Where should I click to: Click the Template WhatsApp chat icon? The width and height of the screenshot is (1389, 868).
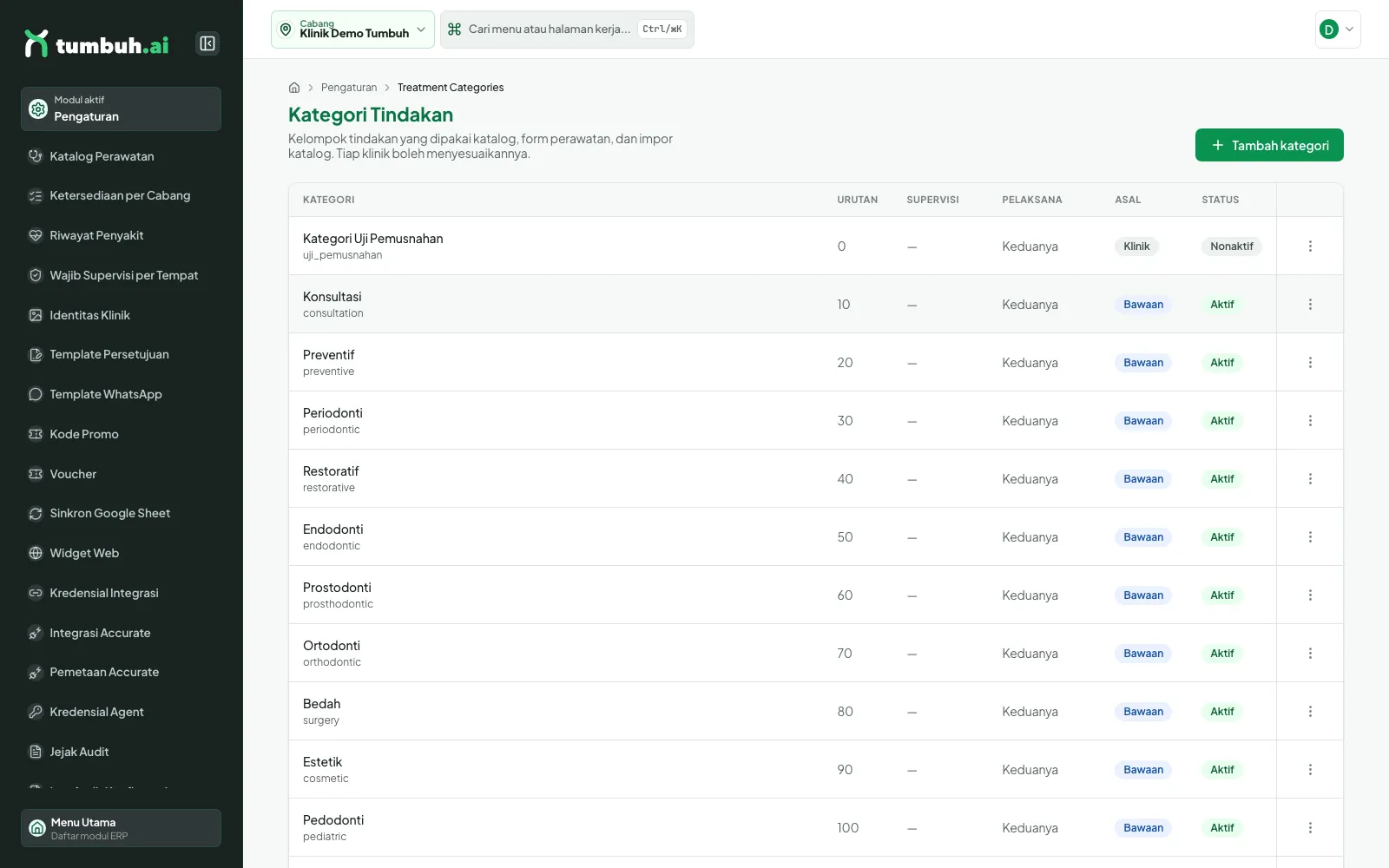point(36,394)
